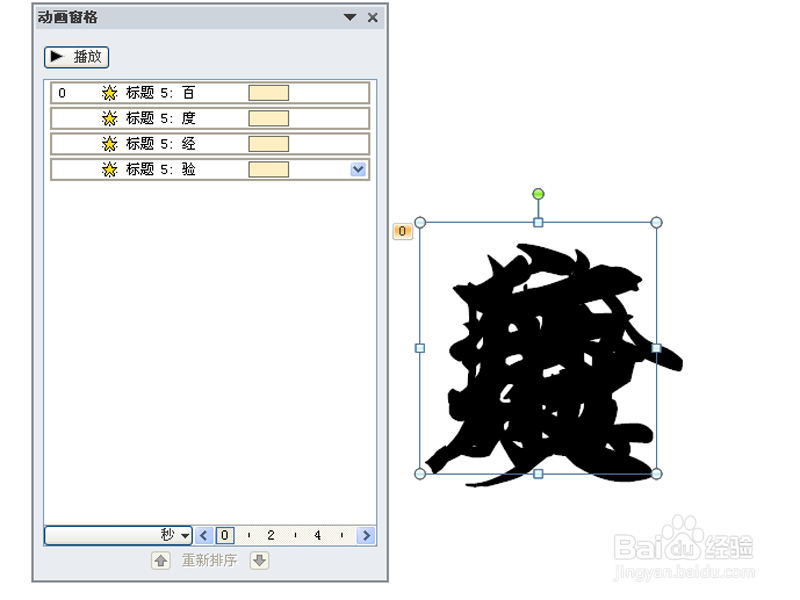Click the timeline left arrow
Image resolution: width=800 pixels, height=600 pixels.
click(x=204, y=535)
